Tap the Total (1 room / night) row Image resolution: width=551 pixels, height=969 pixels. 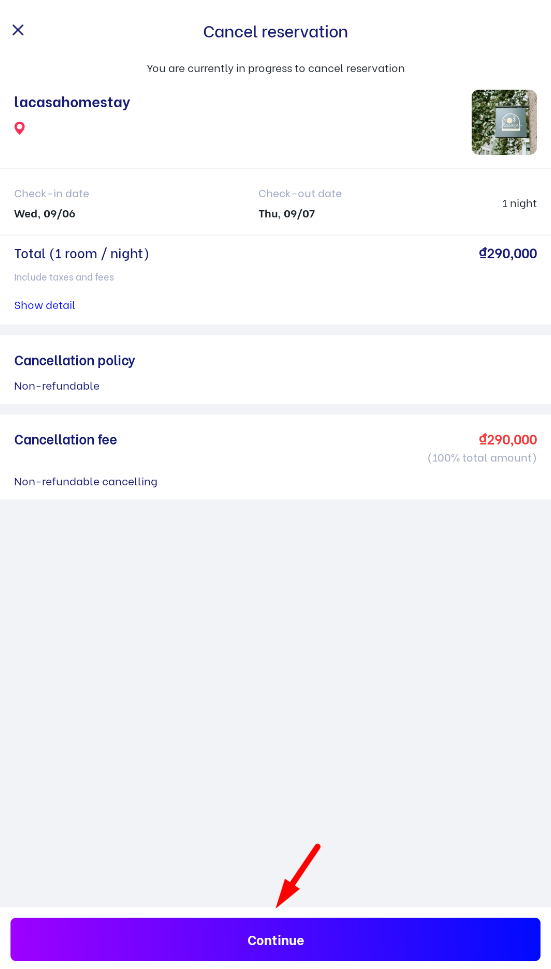(x=276, y=253)
